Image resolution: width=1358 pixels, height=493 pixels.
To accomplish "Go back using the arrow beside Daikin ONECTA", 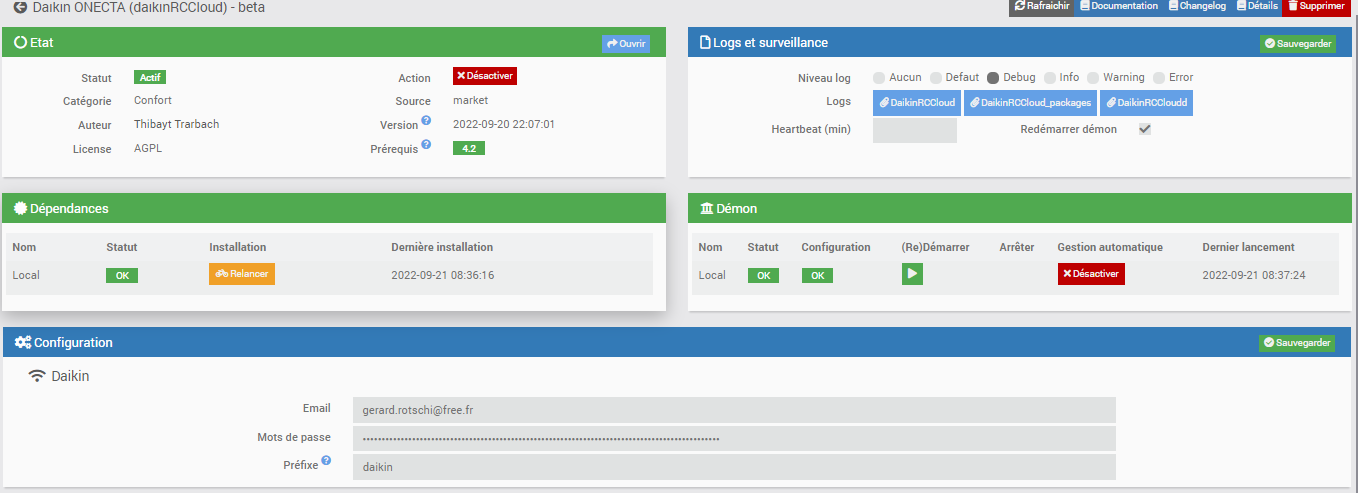I will coord(20,6).
